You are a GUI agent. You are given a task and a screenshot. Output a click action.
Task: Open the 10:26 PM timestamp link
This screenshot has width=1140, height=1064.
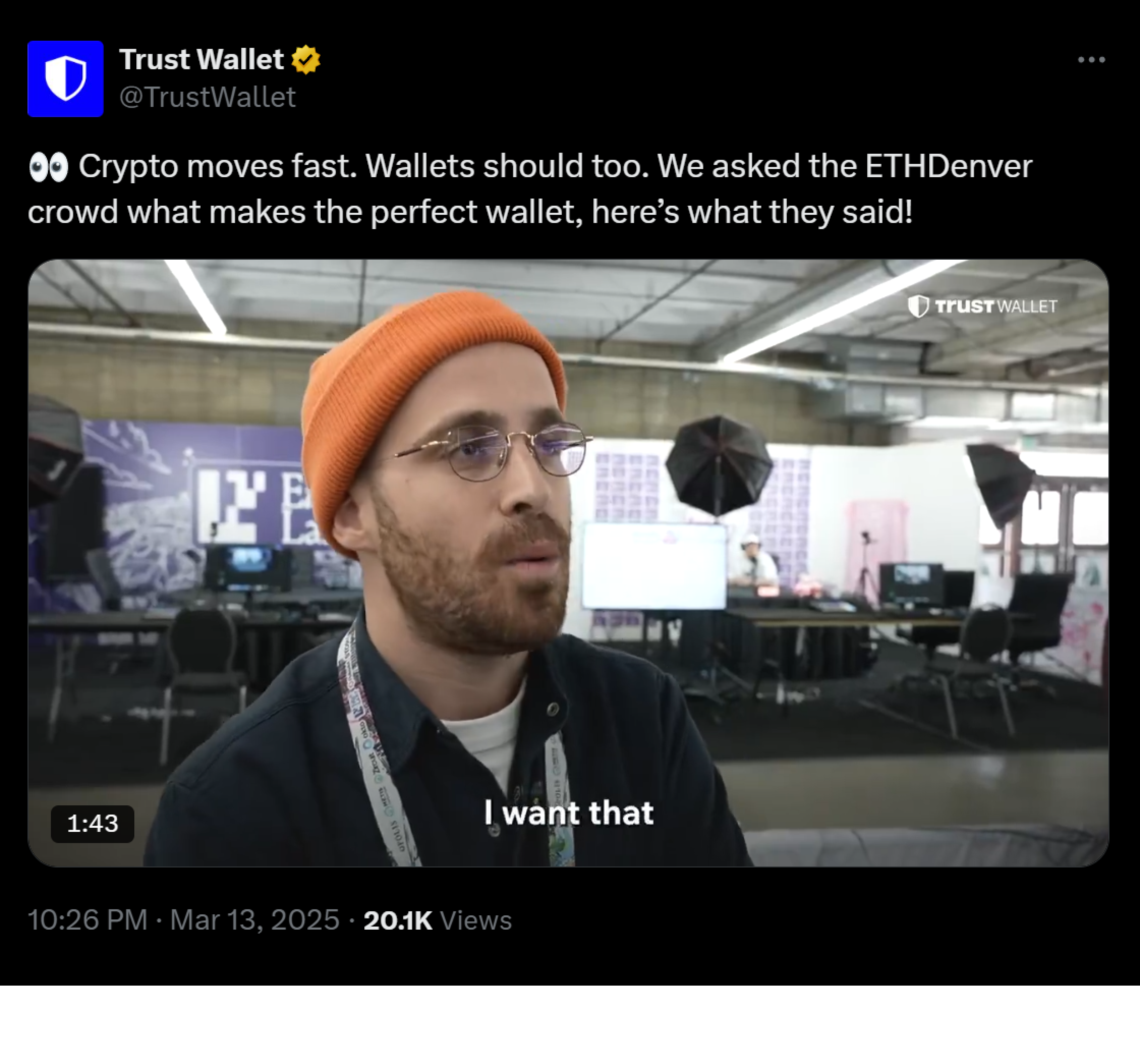click(88, 920)
